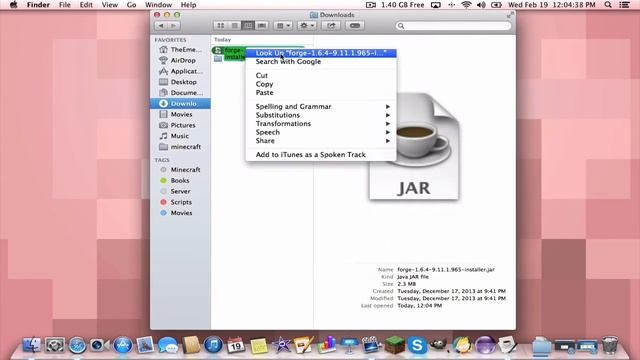Open the Edit menu

click(86, 5)
